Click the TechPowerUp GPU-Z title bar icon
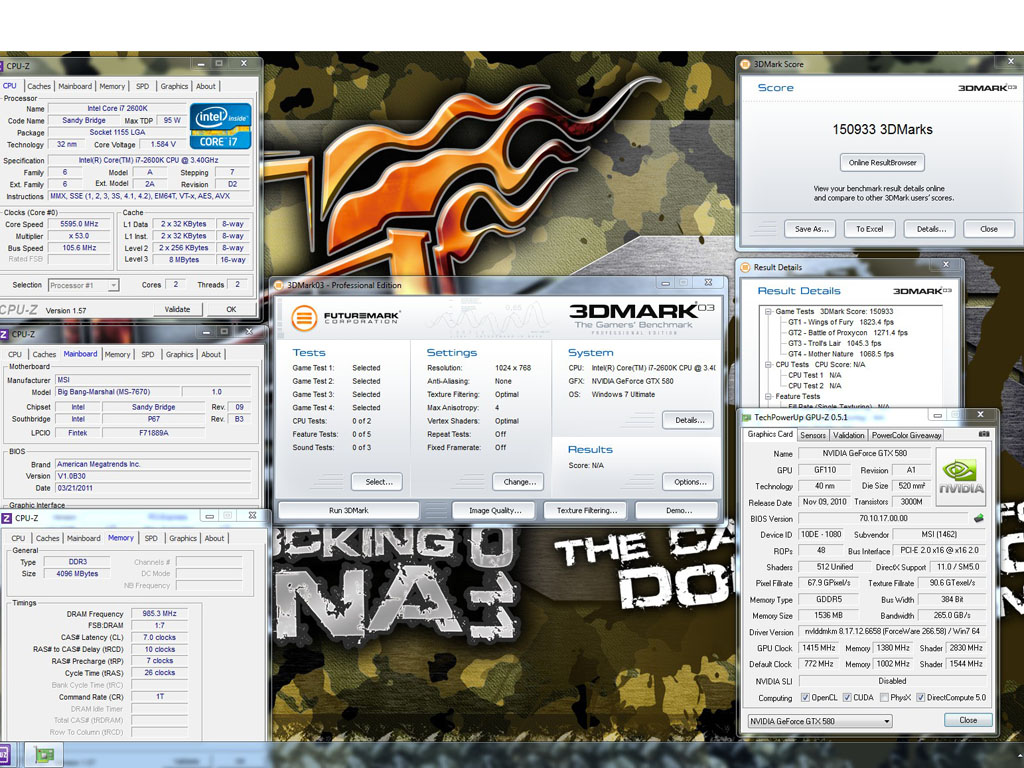Viewport: 1024px width, 768px height. pyautogui.click(x=746, y=417)
